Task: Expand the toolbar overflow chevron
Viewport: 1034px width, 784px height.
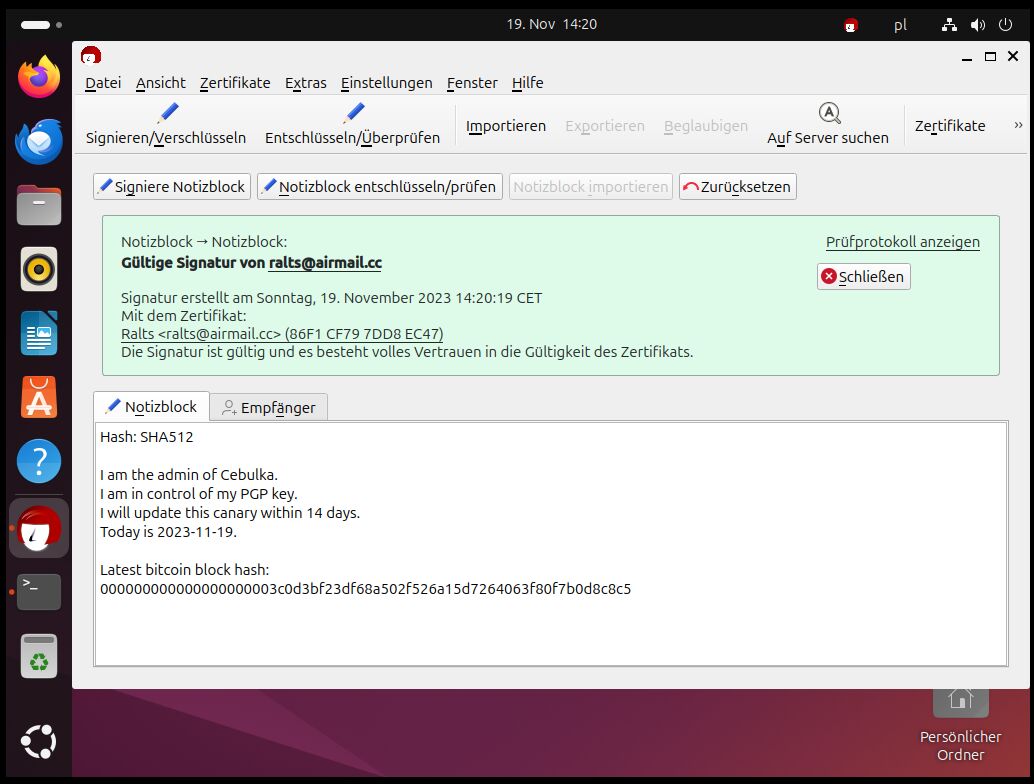Action: click(x=1018, y=125)
